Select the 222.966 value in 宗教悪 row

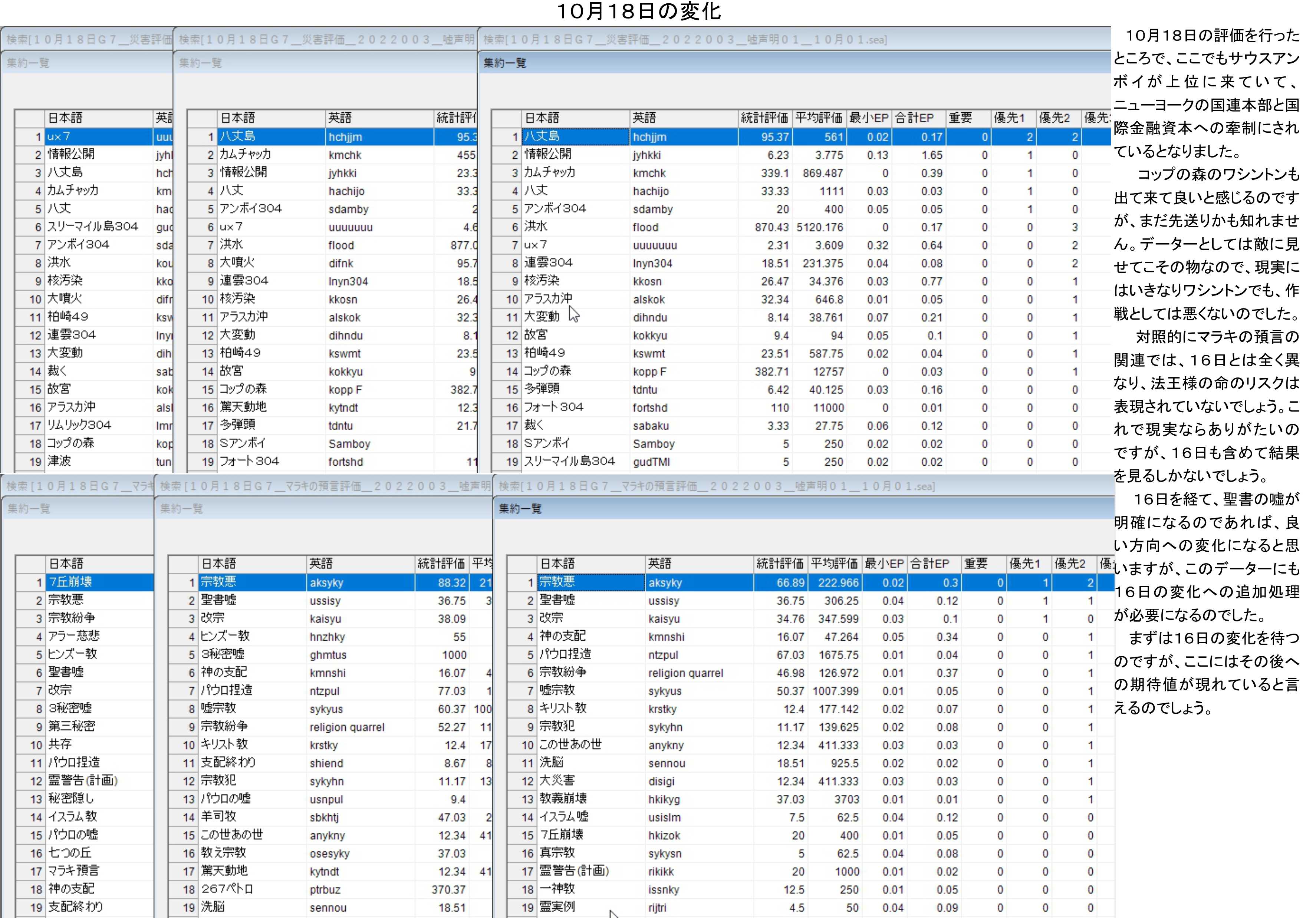(x=835, y=583)
